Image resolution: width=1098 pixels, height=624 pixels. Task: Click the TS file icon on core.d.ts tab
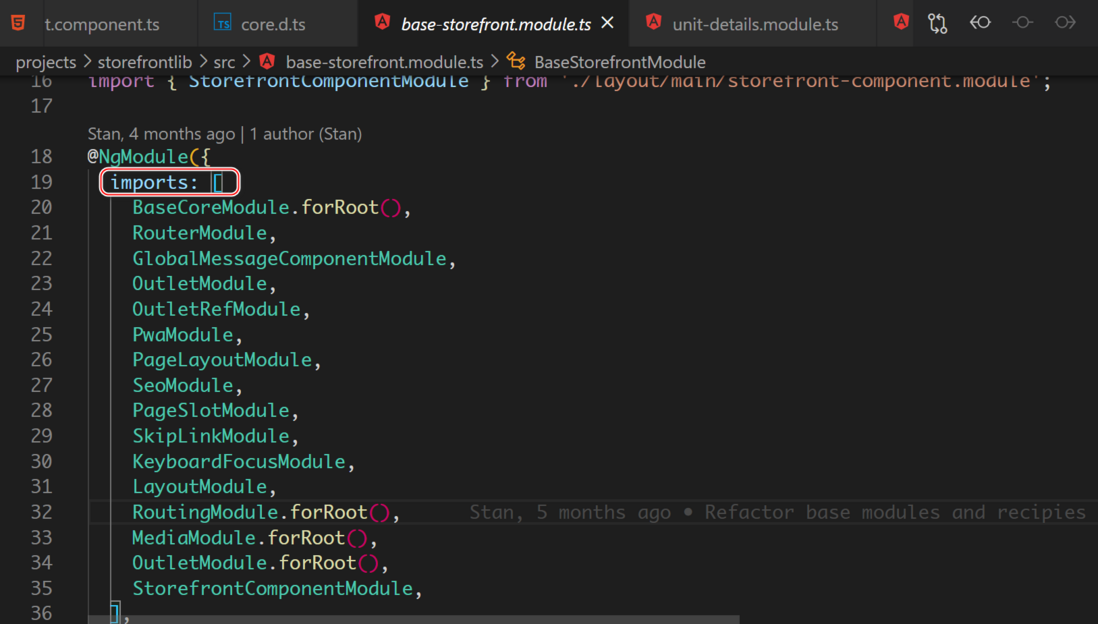point(222,23)
